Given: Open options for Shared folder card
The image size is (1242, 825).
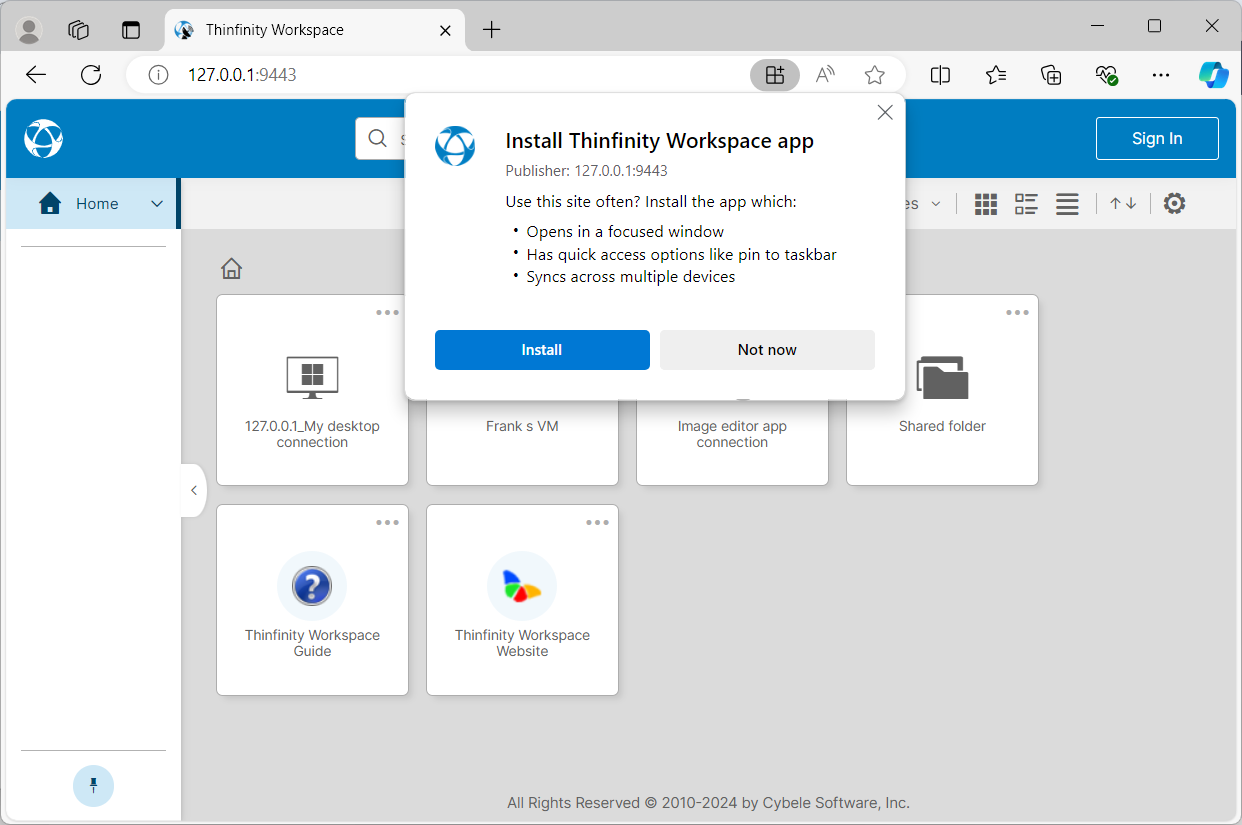Looking at the screenshot, I should pyautogui.click(x=1017, y=313).
